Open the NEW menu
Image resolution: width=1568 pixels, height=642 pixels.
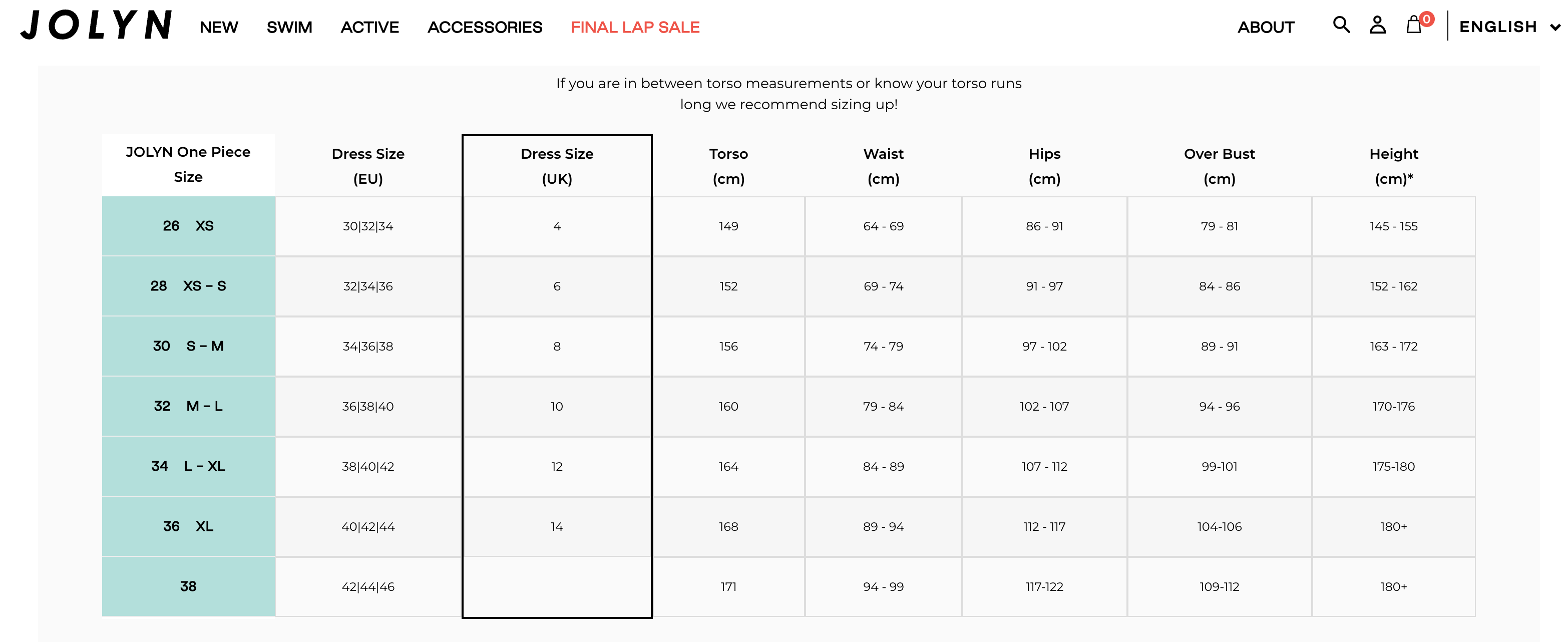tap(218, 28)
